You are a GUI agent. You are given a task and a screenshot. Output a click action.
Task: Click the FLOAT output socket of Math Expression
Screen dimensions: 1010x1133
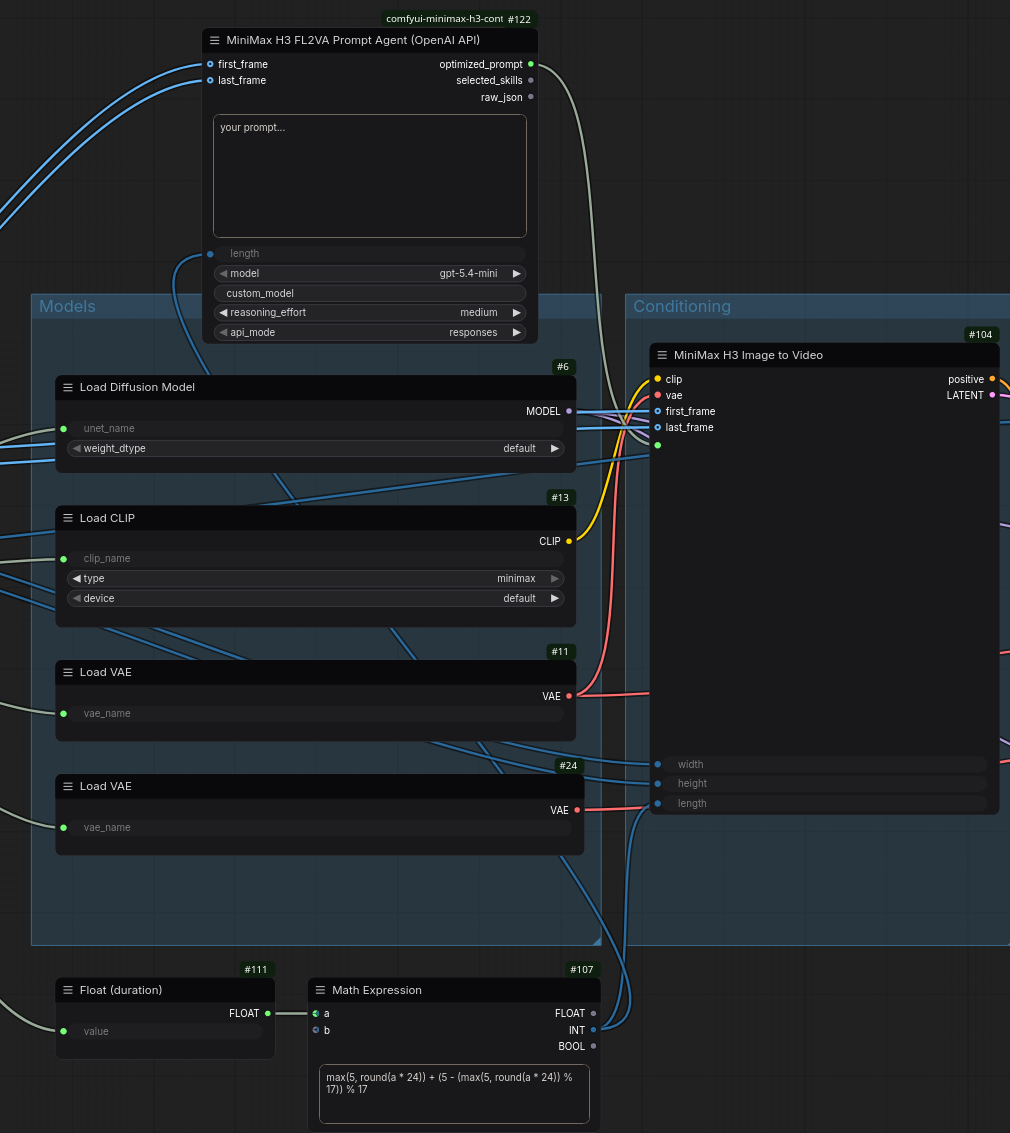tap(593, 1013)
